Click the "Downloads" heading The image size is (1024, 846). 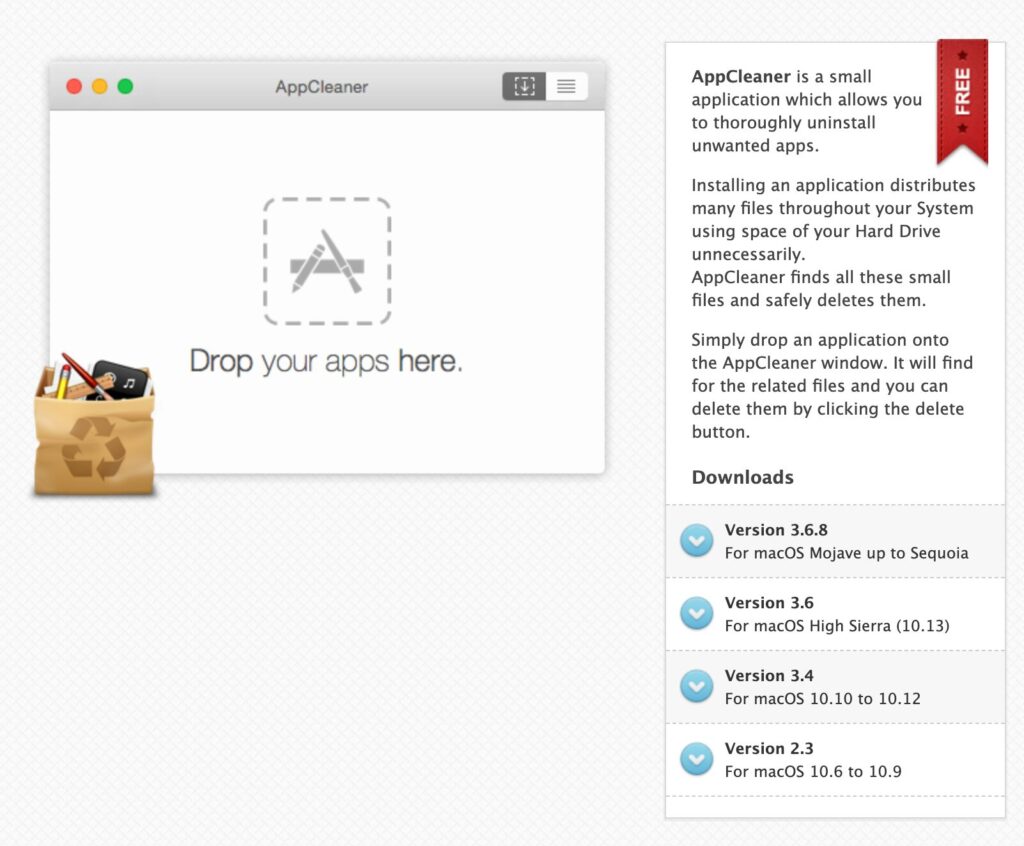[x=743, y=477]
